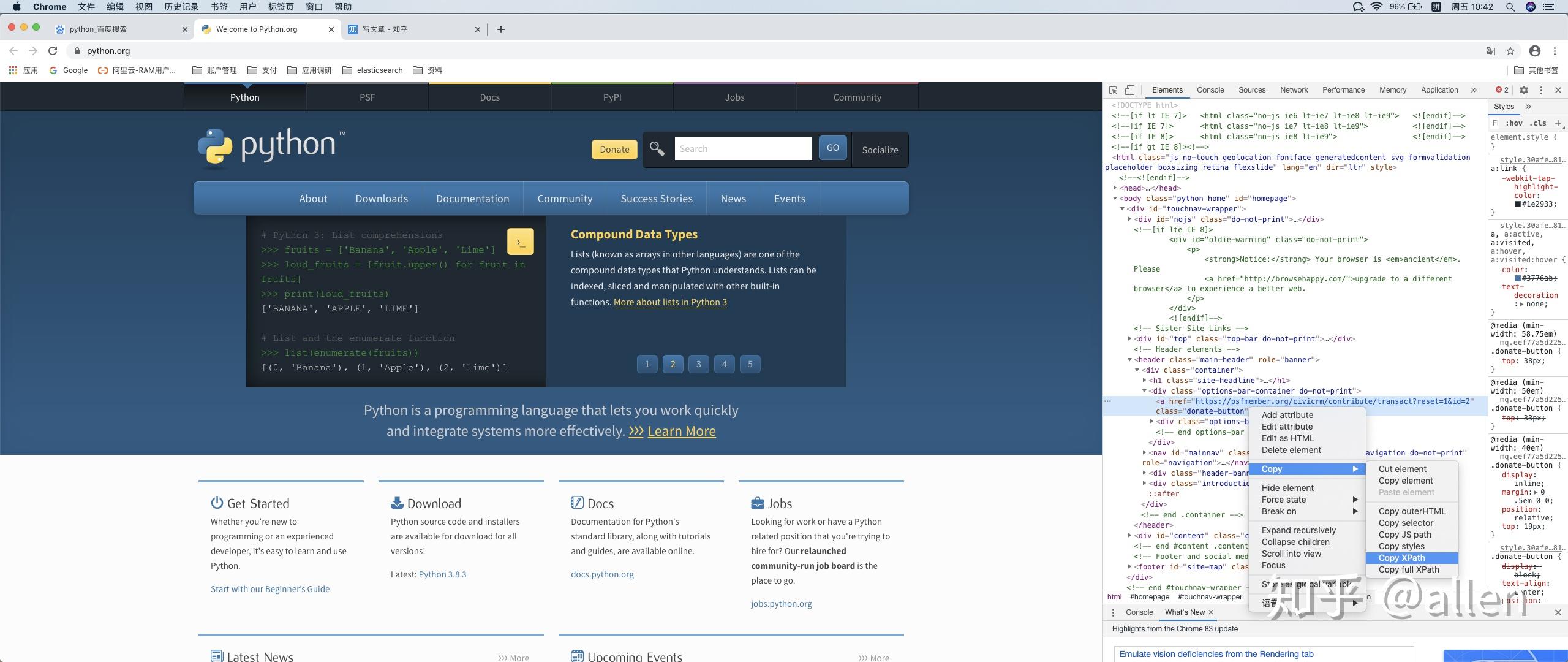Toggle the :hov element state button

click(1513, 123)
